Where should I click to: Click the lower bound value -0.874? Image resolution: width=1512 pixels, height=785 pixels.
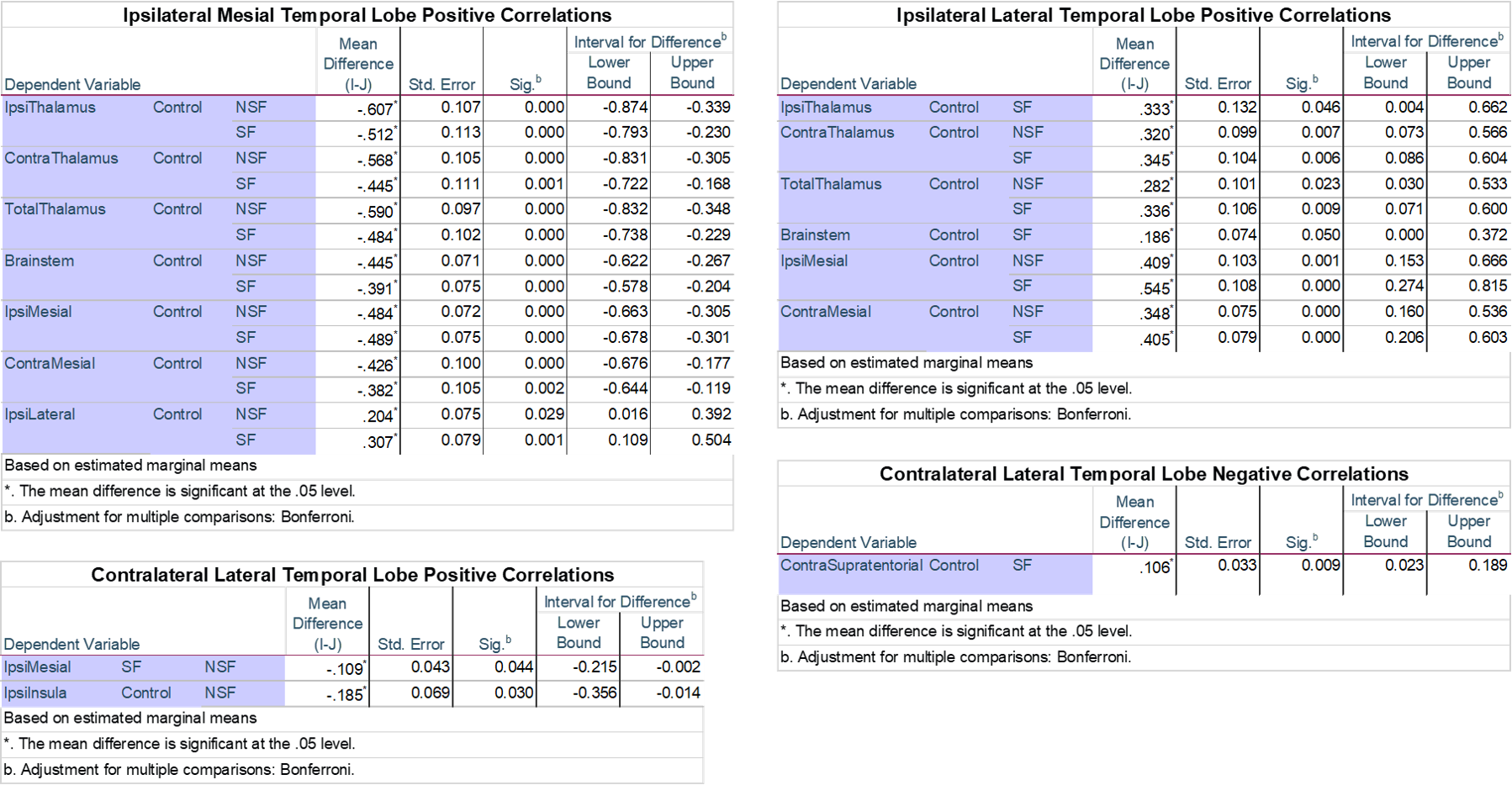point(625,108)
